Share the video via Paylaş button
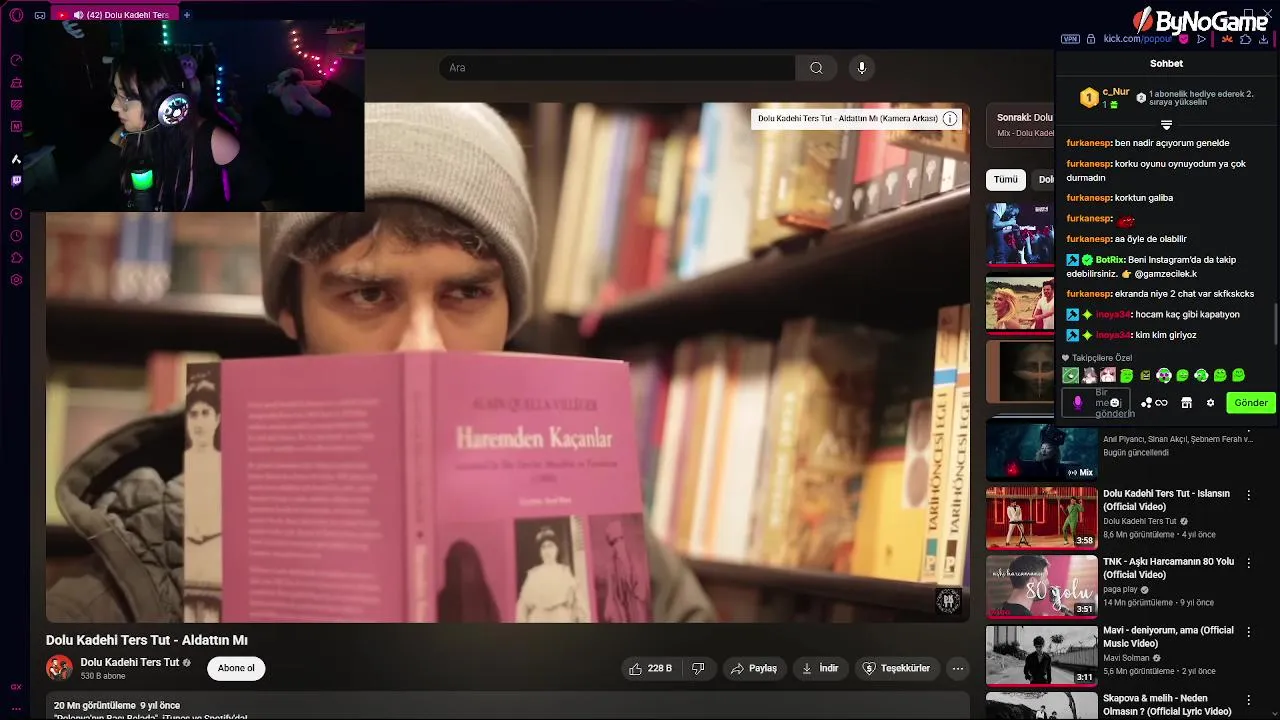This screenshot has width=1280, height=720. 754,668
